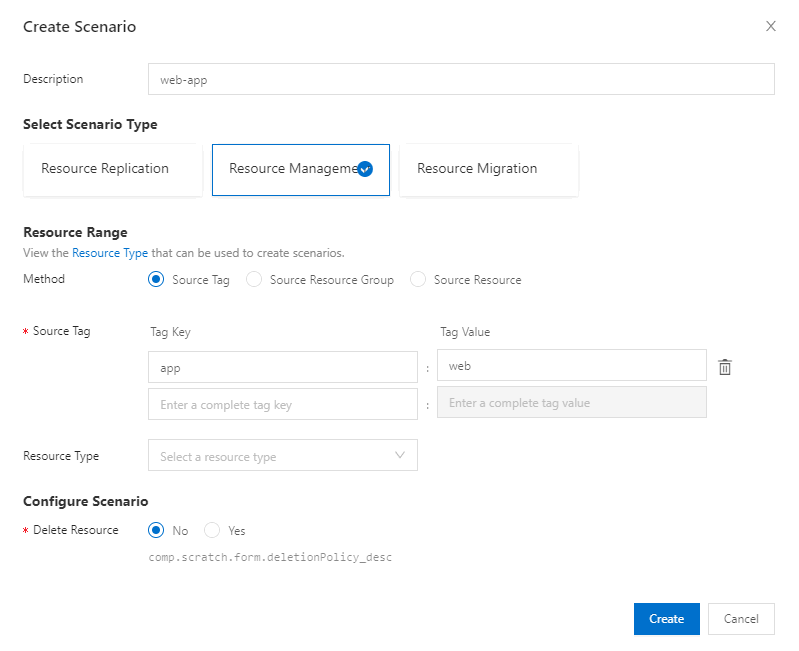Open the Select a resource type dropdown
Screen dimensions: 799x651
(x=283, y=455)
